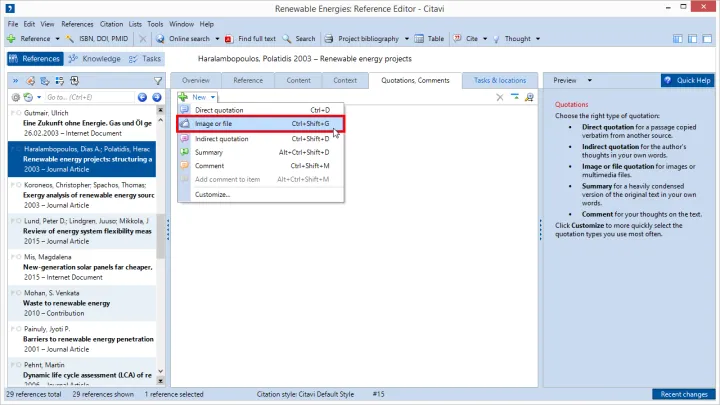Open the Context tab
This screenshot has width=720, height=405.
[345, 80]
